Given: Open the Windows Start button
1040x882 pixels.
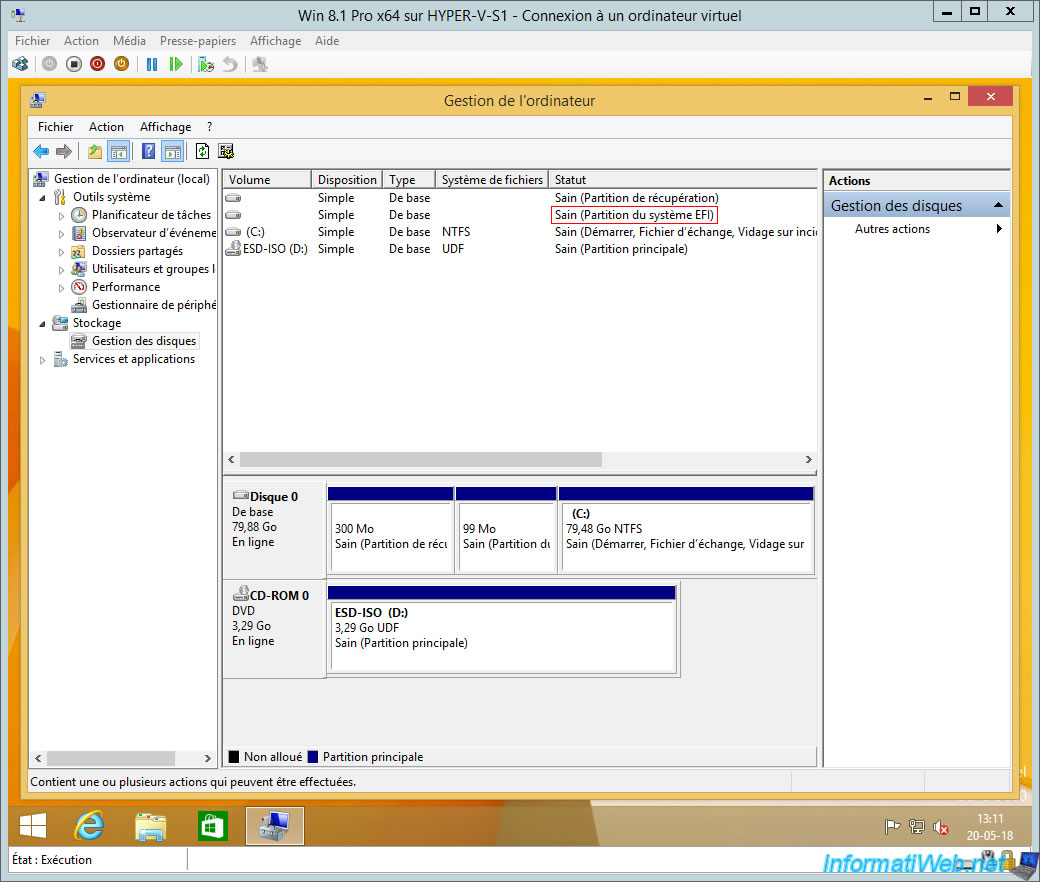Looking at the screenshot, I should [x=32, y=826].
